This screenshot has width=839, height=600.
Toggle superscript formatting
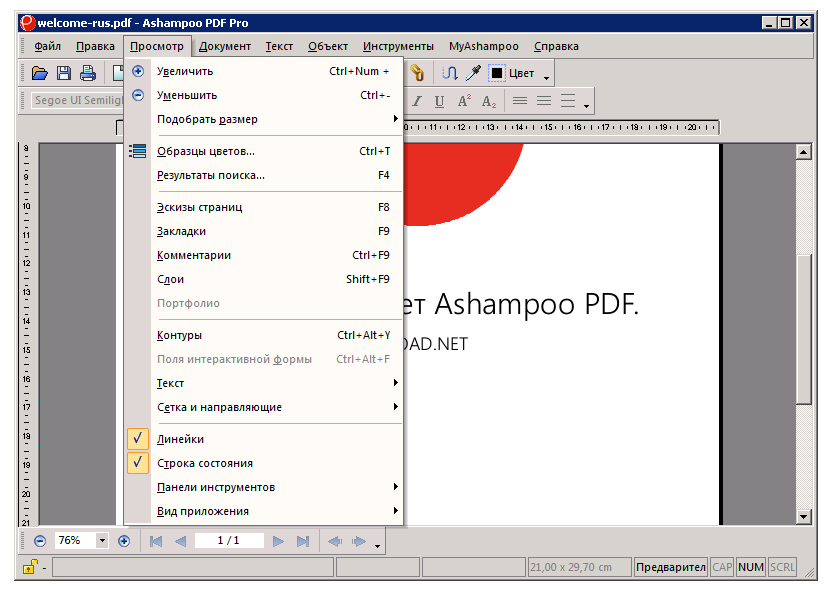coord(465,100)
